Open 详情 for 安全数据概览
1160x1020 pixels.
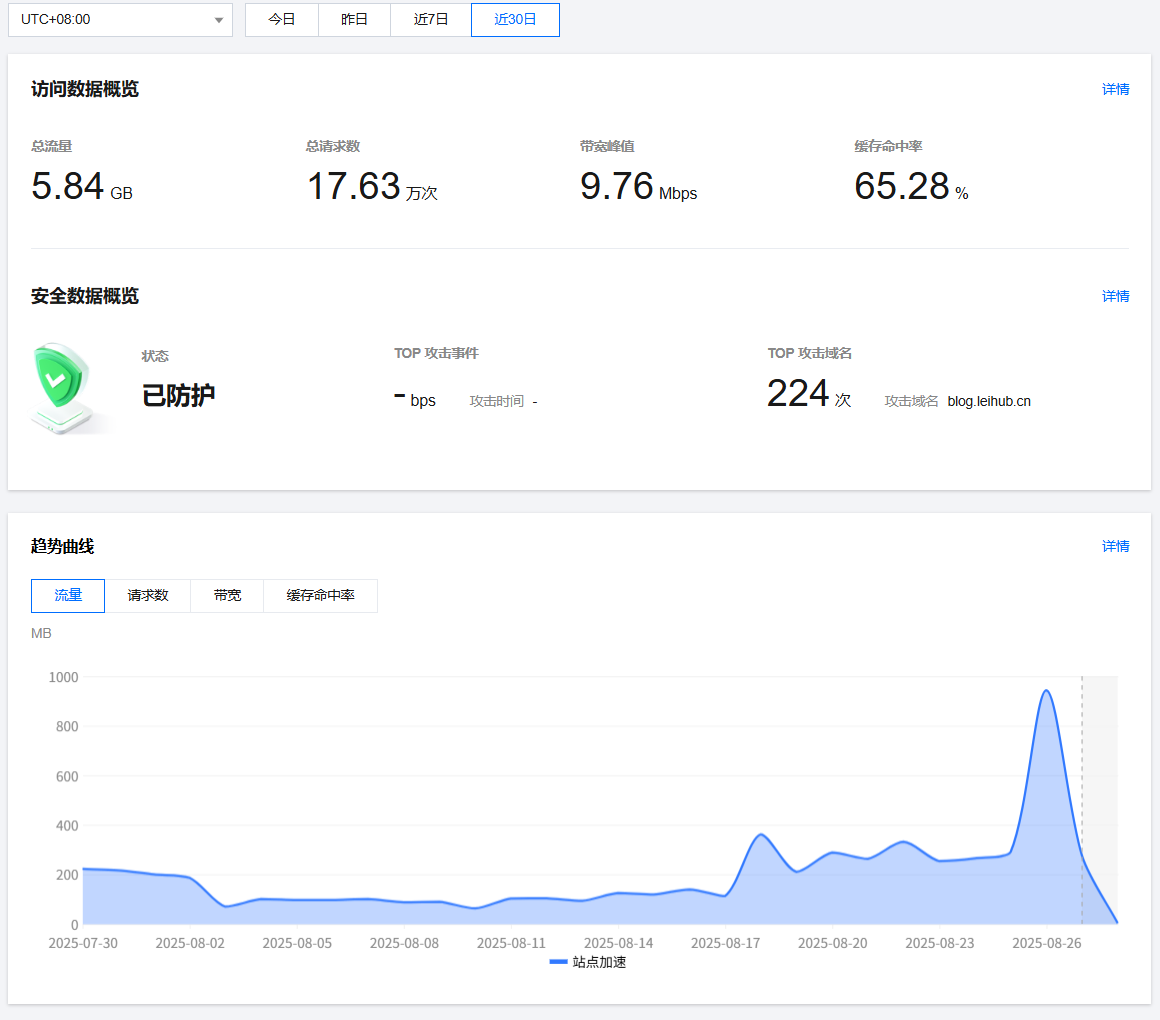(1115, 297)
